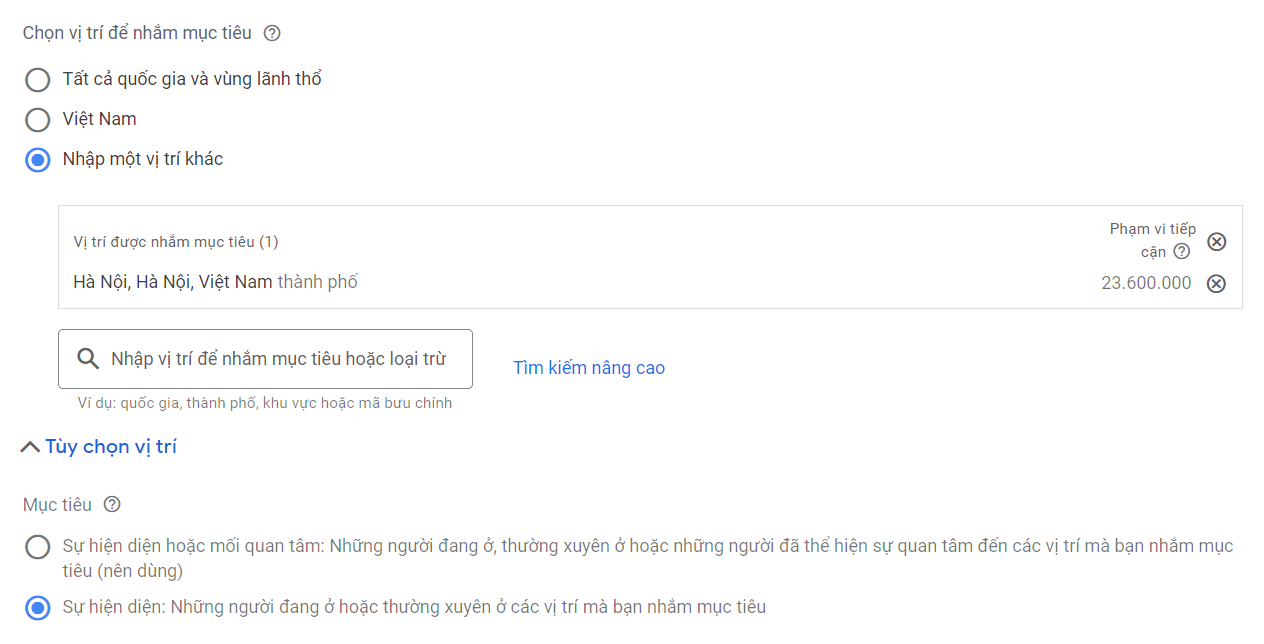Open the "Tìm kiếm nâng cao" link
Screen dimensions: 1264x644
(589, 368)
